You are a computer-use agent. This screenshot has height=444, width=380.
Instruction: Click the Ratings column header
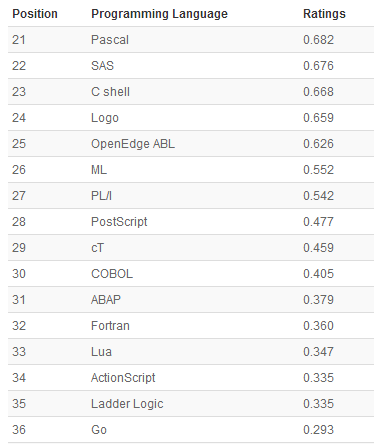pos(324,14)
